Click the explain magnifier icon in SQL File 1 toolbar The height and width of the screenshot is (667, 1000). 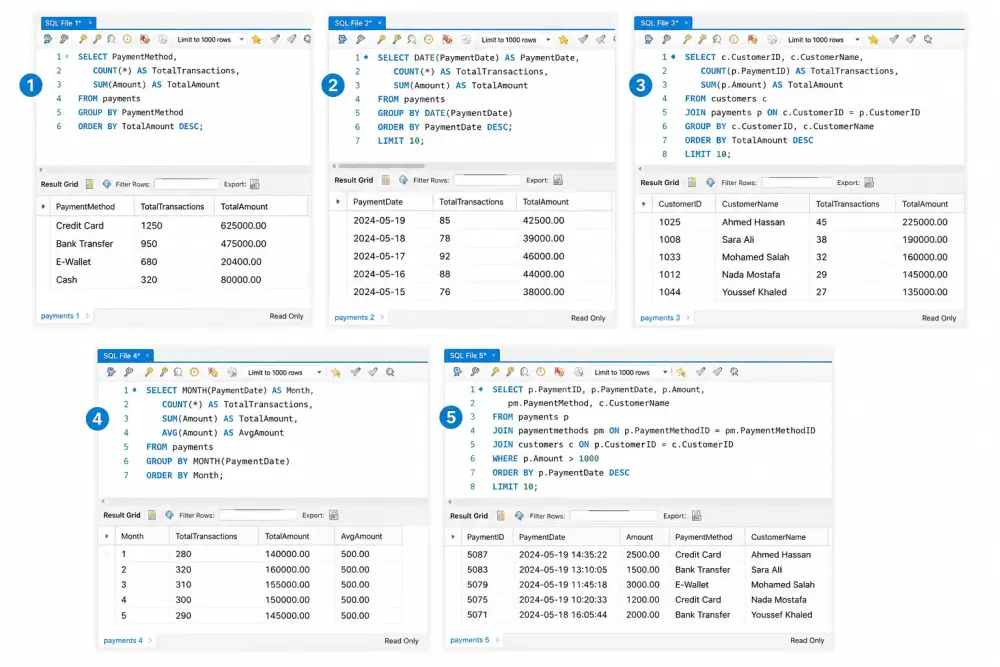[x=112, y=40]
